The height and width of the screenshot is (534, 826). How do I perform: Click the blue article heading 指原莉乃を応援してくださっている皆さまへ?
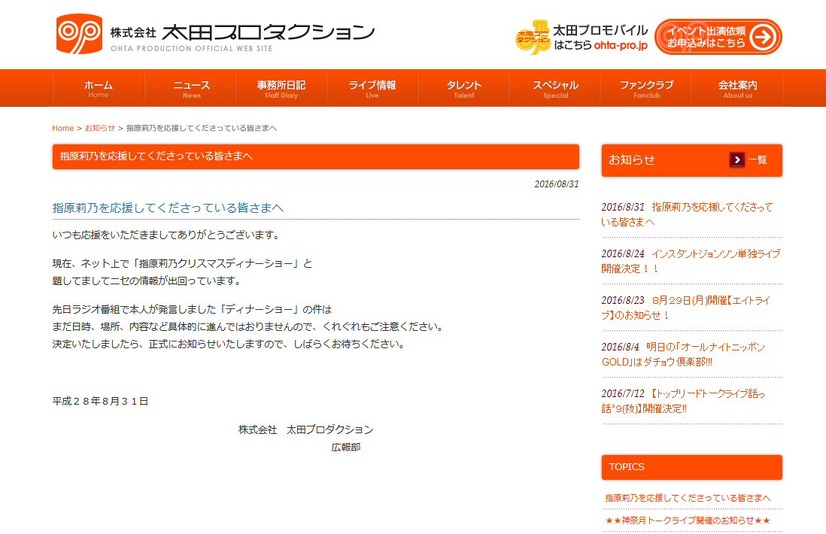(168, 208)
